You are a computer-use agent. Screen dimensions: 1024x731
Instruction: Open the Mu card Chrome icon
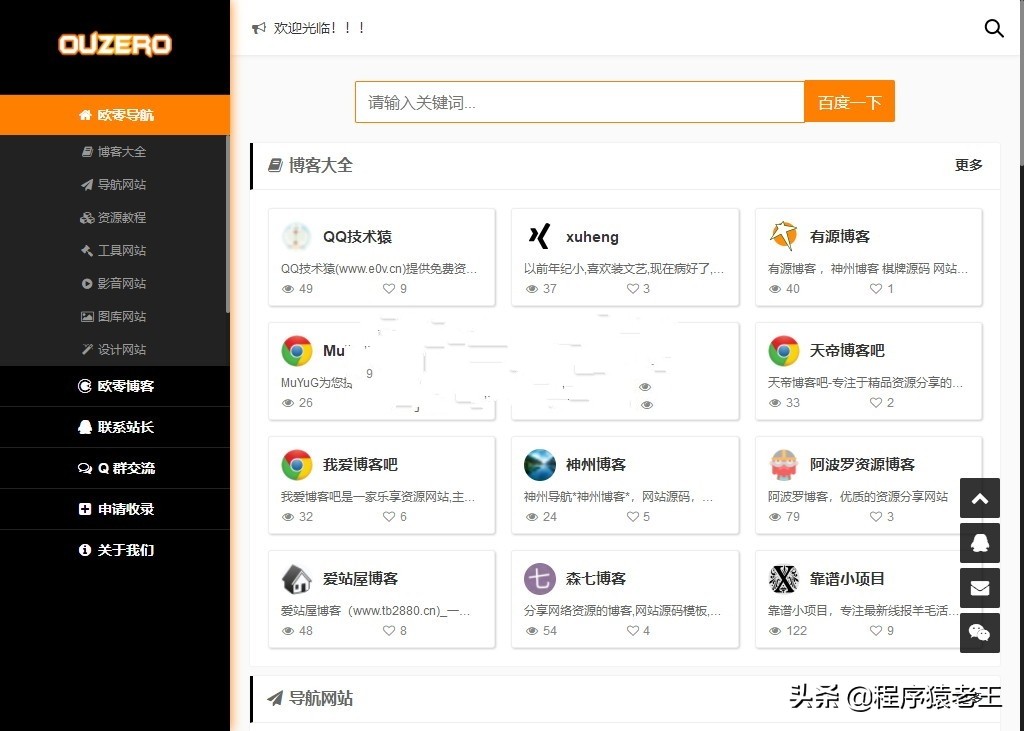pos(296,351)
